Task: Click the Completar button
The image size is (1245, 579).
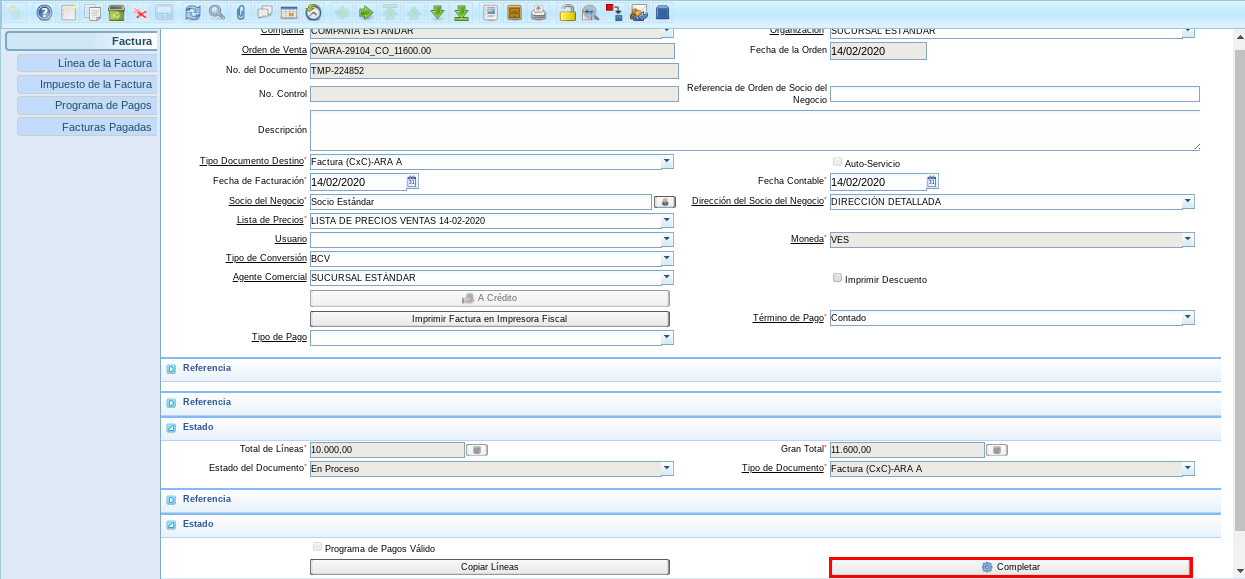Action: point(1010,567)
